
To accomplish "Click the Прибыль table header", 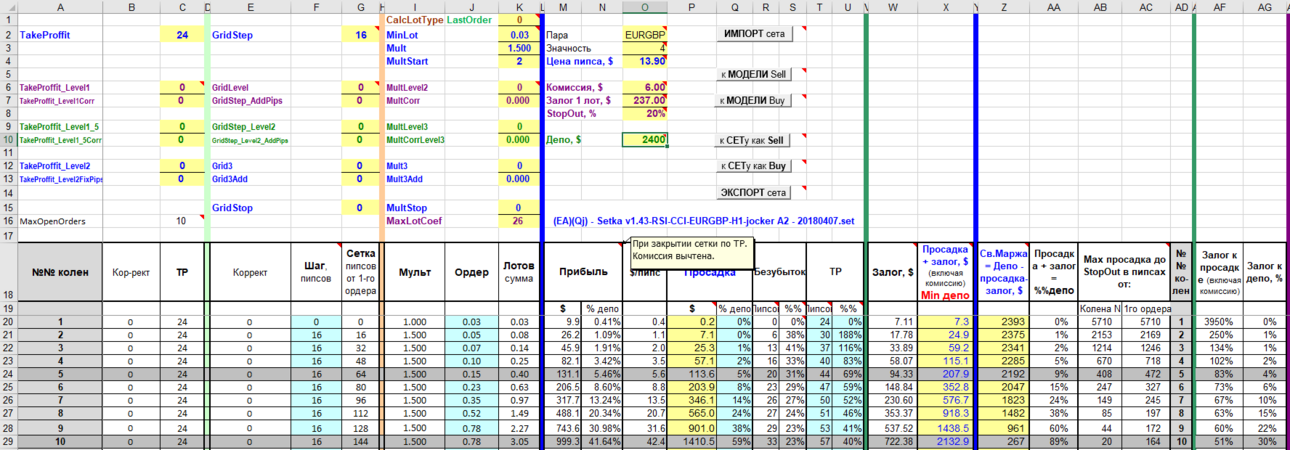I will pyautogui.click(x=582, y=271).
